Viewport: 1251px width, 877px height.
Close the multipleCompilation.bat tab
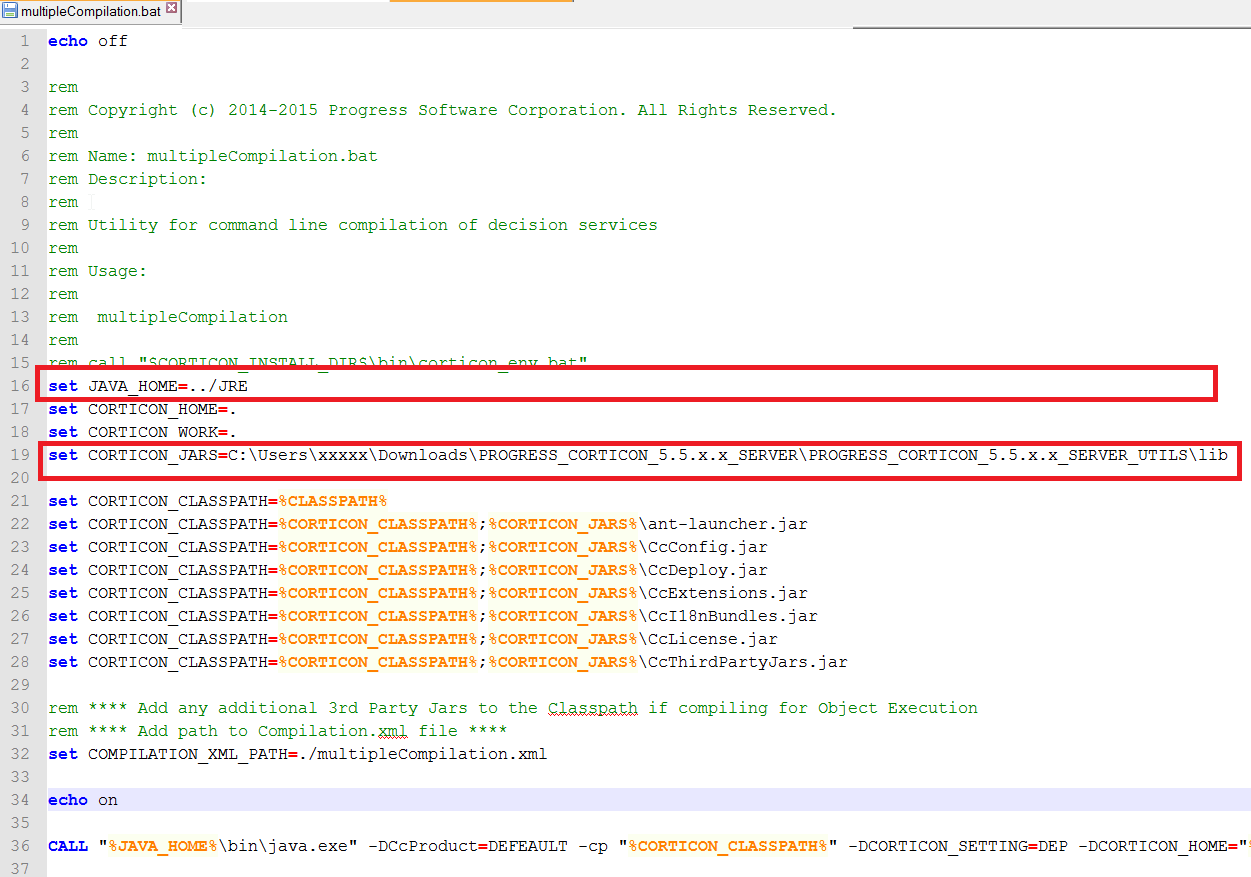tap(171, 9)
